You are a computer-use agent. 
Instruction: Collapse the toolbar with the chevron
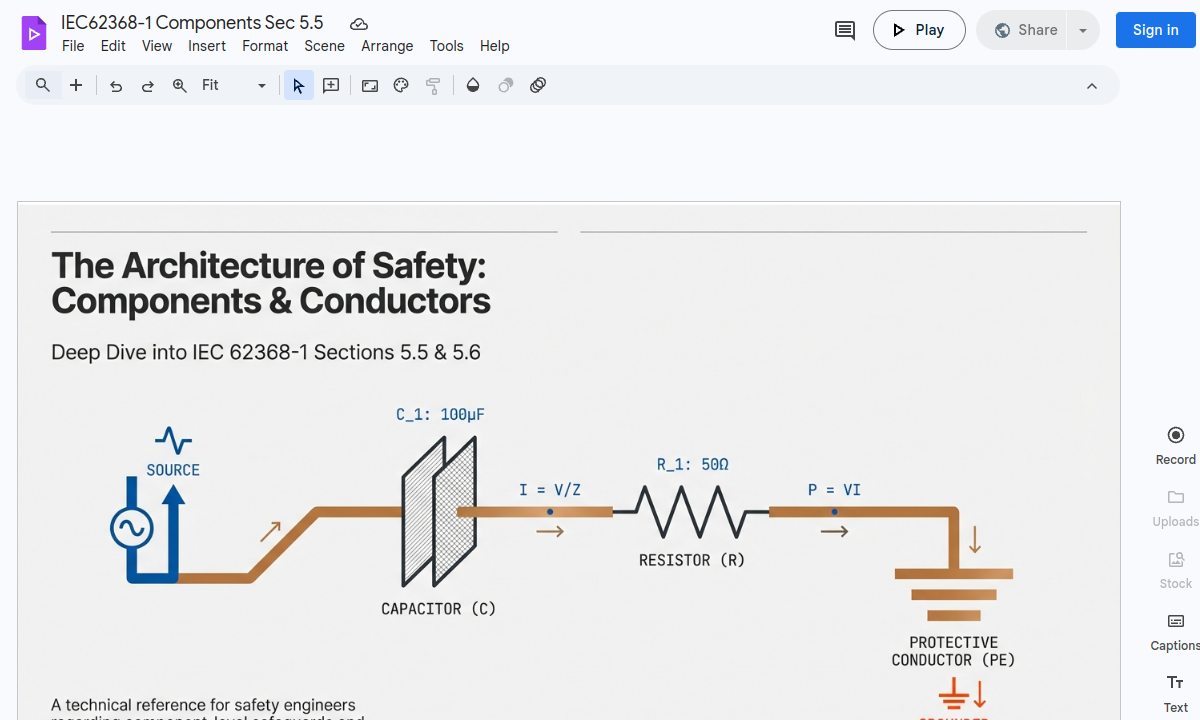[x=1091, y=85]
